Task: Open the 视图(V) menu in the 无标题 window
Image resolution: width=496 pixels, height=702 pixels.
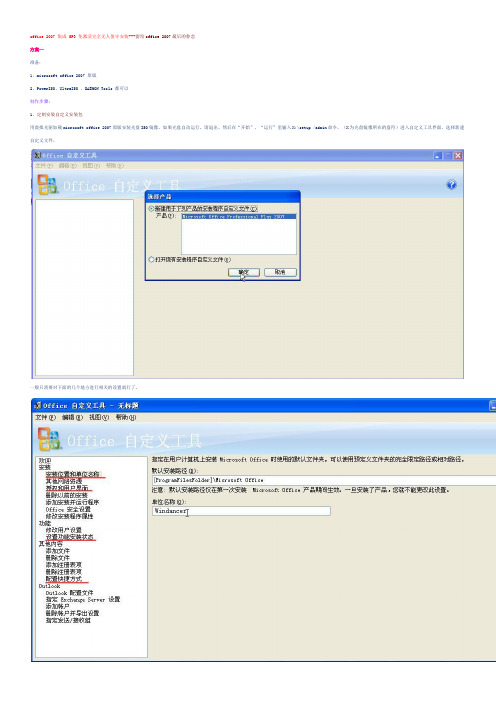Action: tap(99, 417)
